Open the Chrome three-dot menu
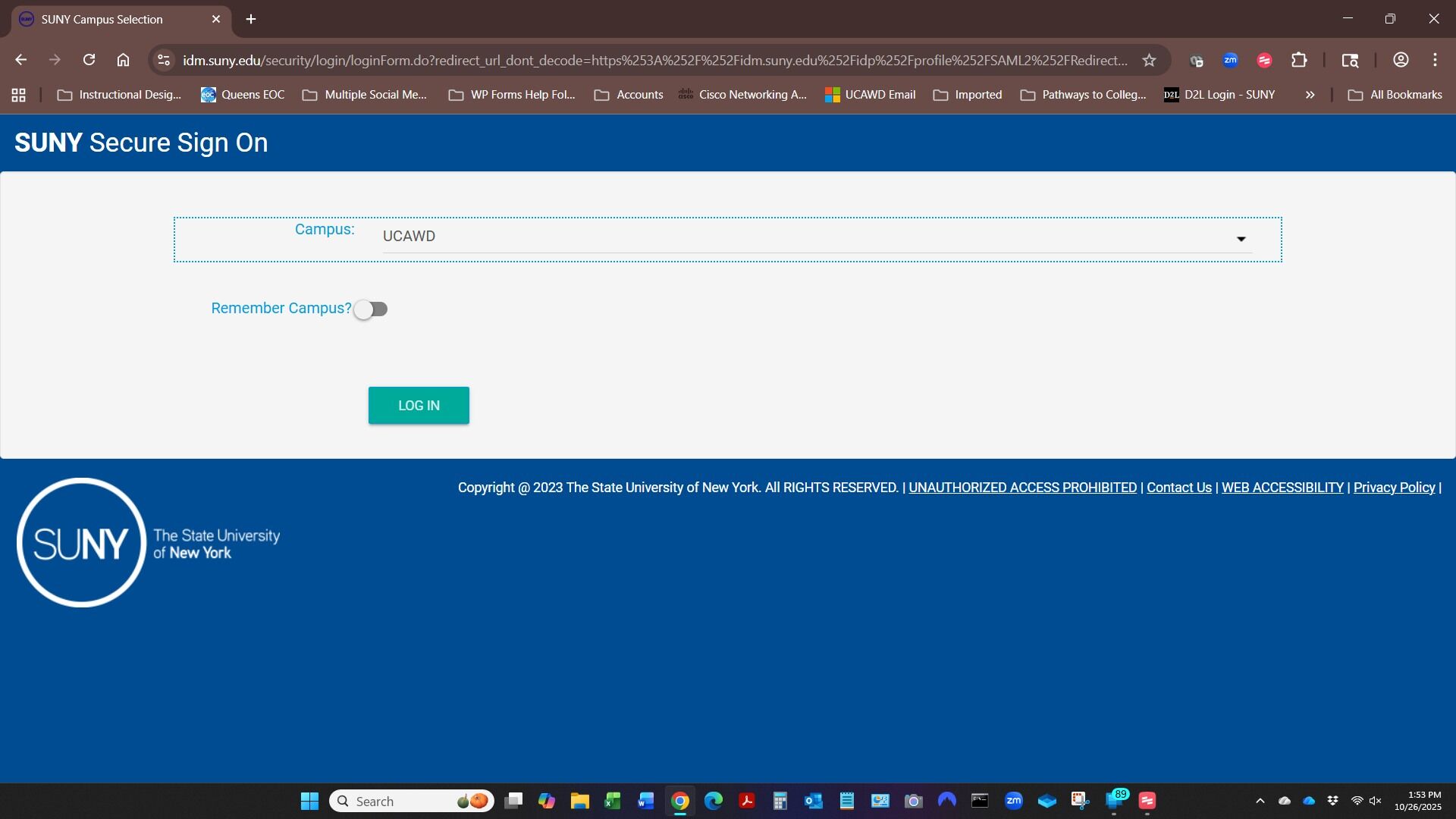This screenshot has width=1456, height=819. click(x=1435, y=60)
